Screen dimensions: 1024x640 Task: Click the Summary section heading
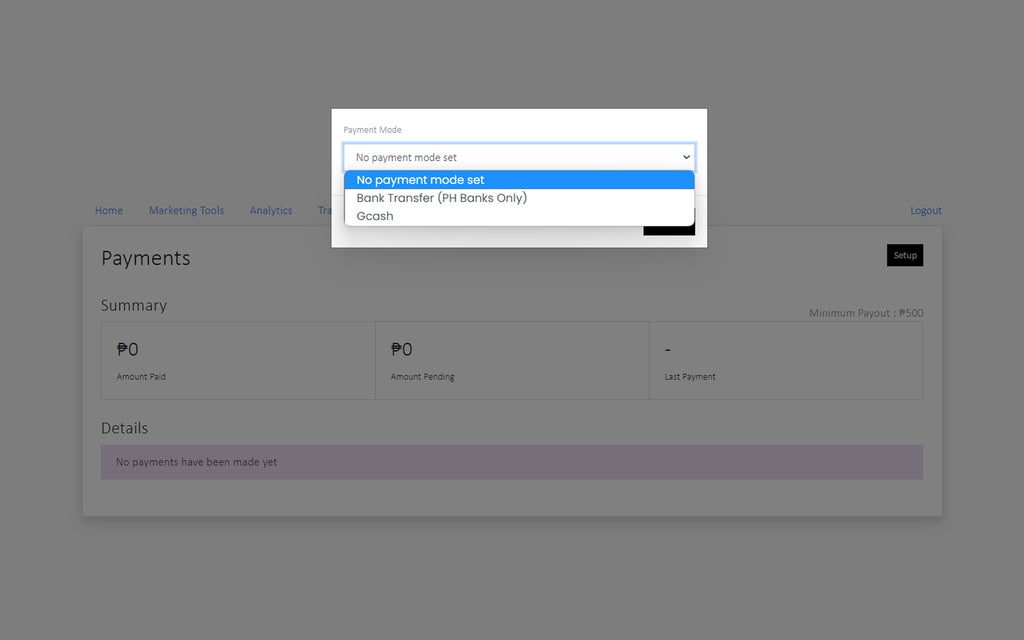[134, 305]
